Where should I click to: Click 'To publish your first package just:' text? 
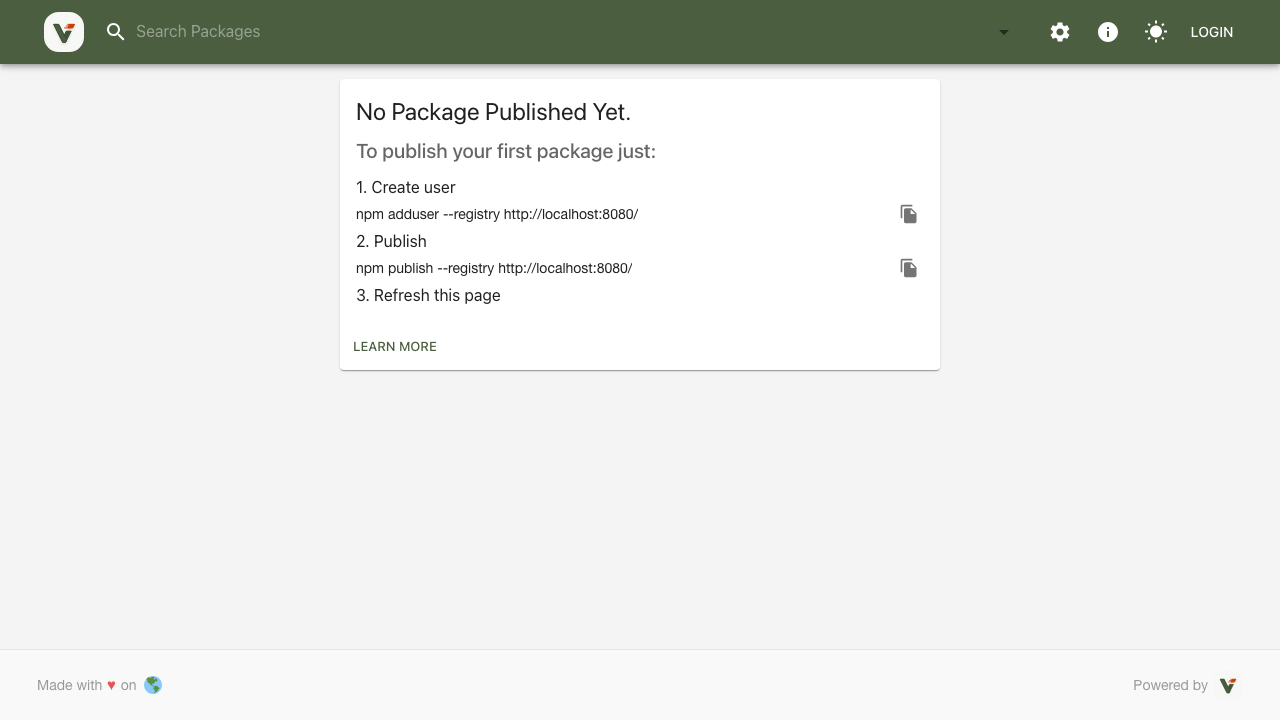coord(506,151)
